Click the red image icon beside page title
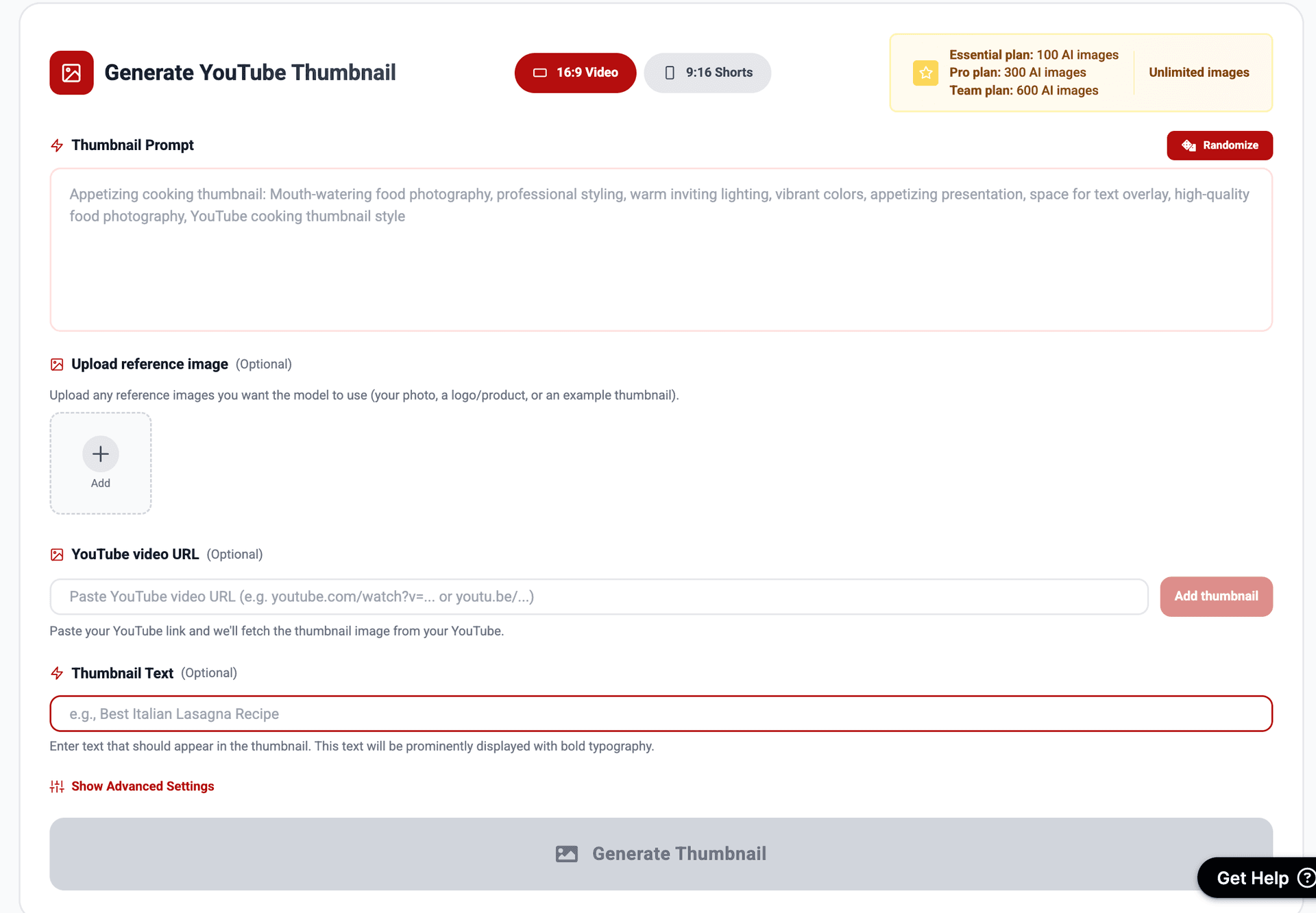This screenshot has width=1316, height=913. point(71,73)
